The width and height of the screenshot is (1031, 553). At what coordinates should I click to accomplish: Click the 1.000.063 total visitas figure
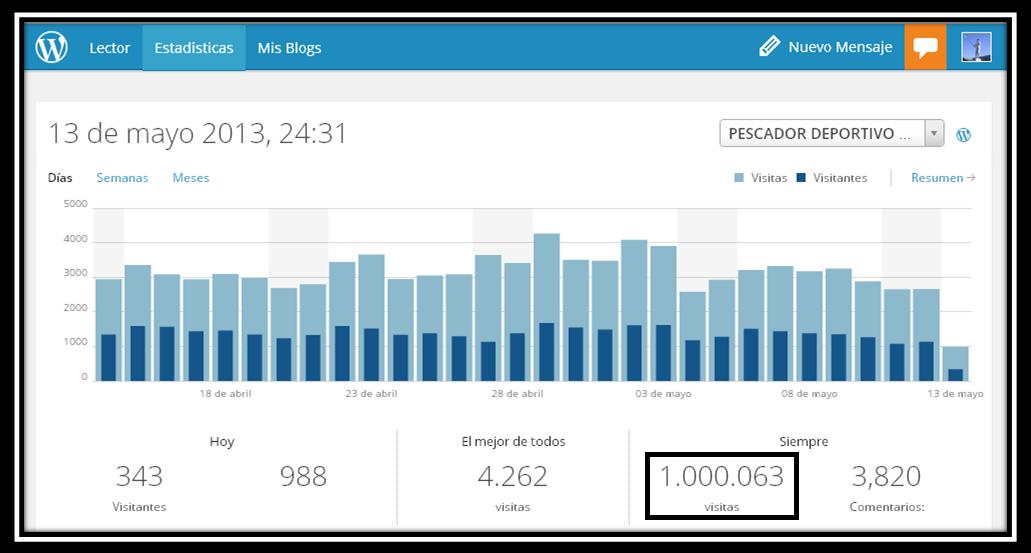pos(720,476)
